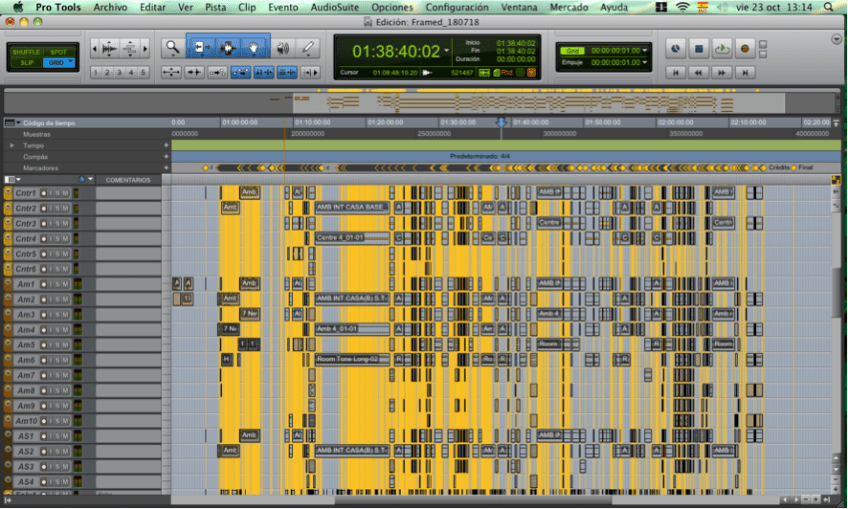Select the Scrubber speaker tool
This screenshot has height=509, width=848.
tap(282, 47)
